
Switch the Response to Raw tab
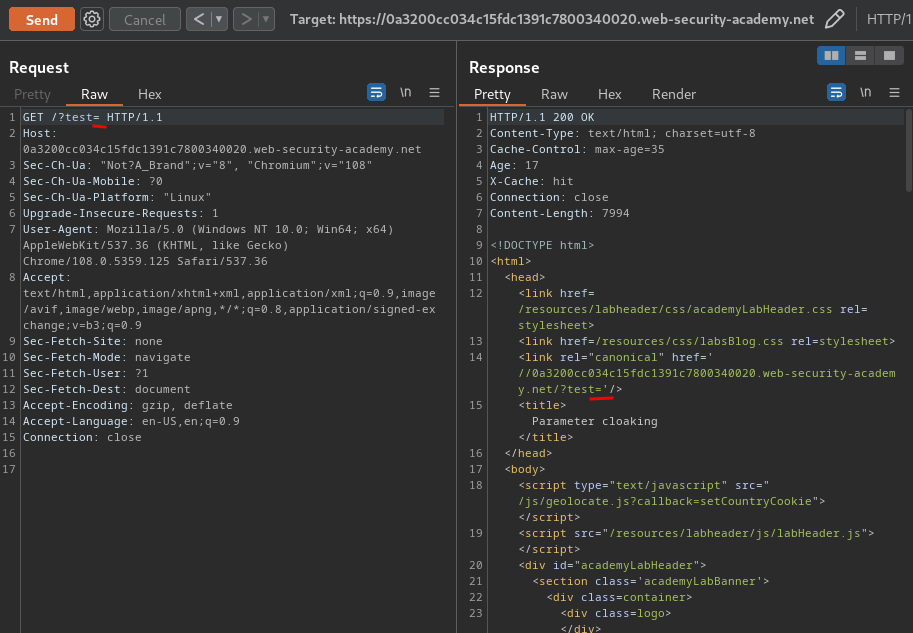coord(554,94)
